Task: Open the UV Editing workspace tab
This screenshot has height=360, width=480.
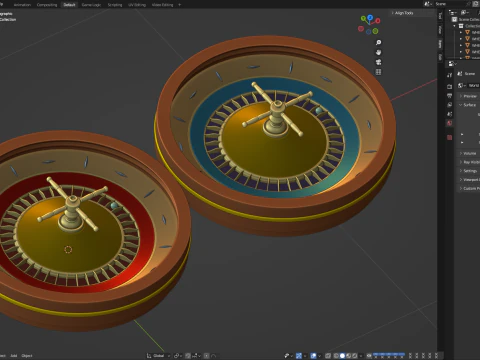Action: point(137,5)
